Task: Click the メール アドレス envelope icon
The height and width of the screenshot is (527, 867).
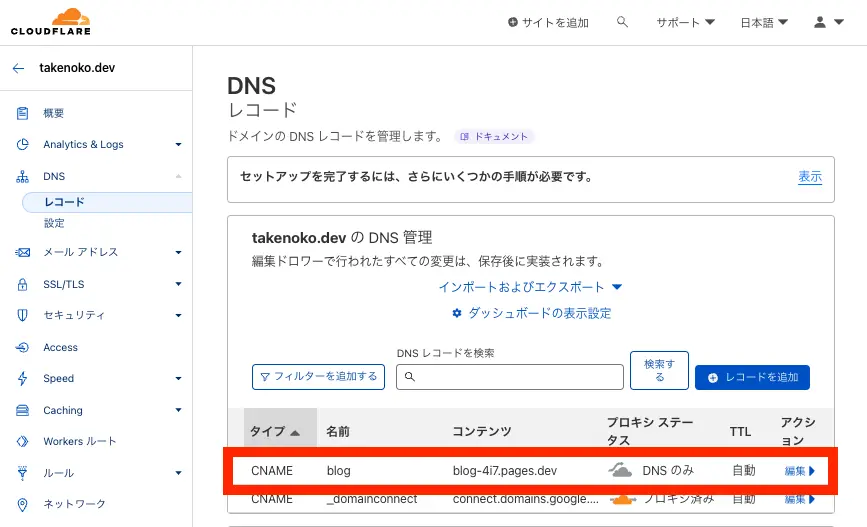Action: pyautogui.click(x=22, y=252)
